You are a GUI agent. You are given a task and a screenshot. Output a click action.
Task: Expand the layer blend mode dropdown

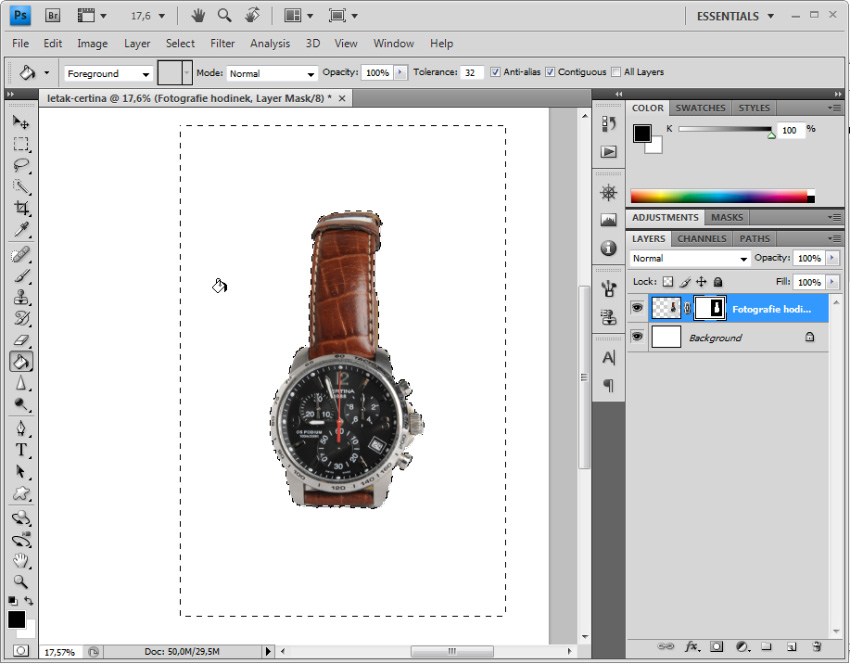pyautogui.click(x=689, y=259)
